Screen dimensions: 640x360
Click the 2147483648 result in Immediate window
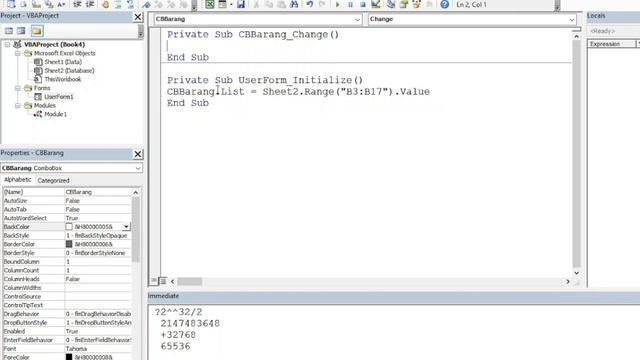[190, 323]
